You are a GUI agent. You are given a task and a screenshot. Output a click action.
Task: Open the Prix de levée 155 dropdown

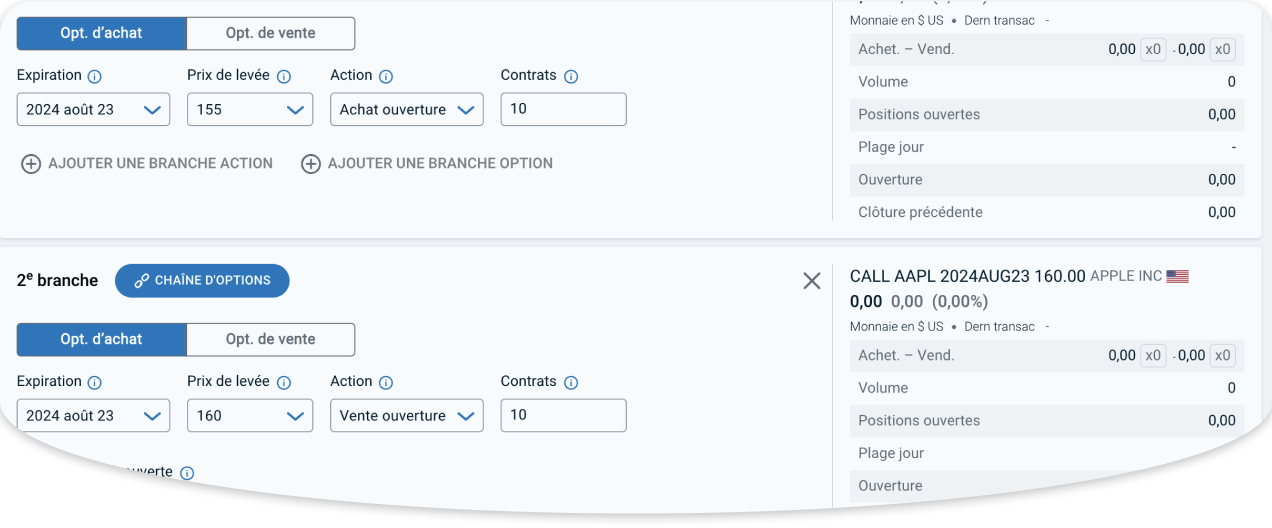tap(250, 109)
